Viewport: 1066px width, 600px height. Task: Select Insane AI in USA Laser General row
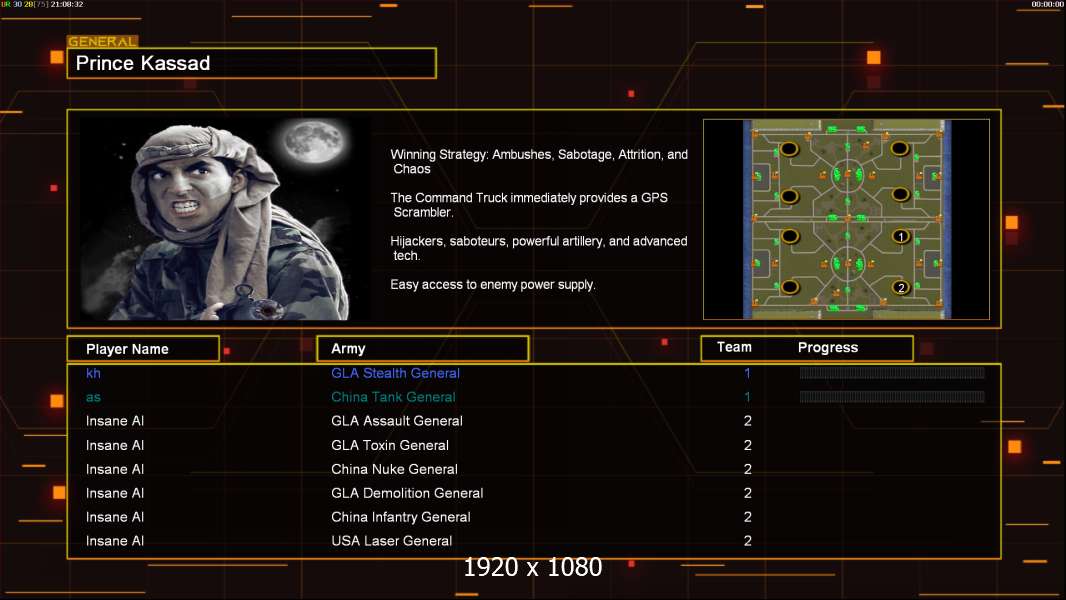coord(115,541)
